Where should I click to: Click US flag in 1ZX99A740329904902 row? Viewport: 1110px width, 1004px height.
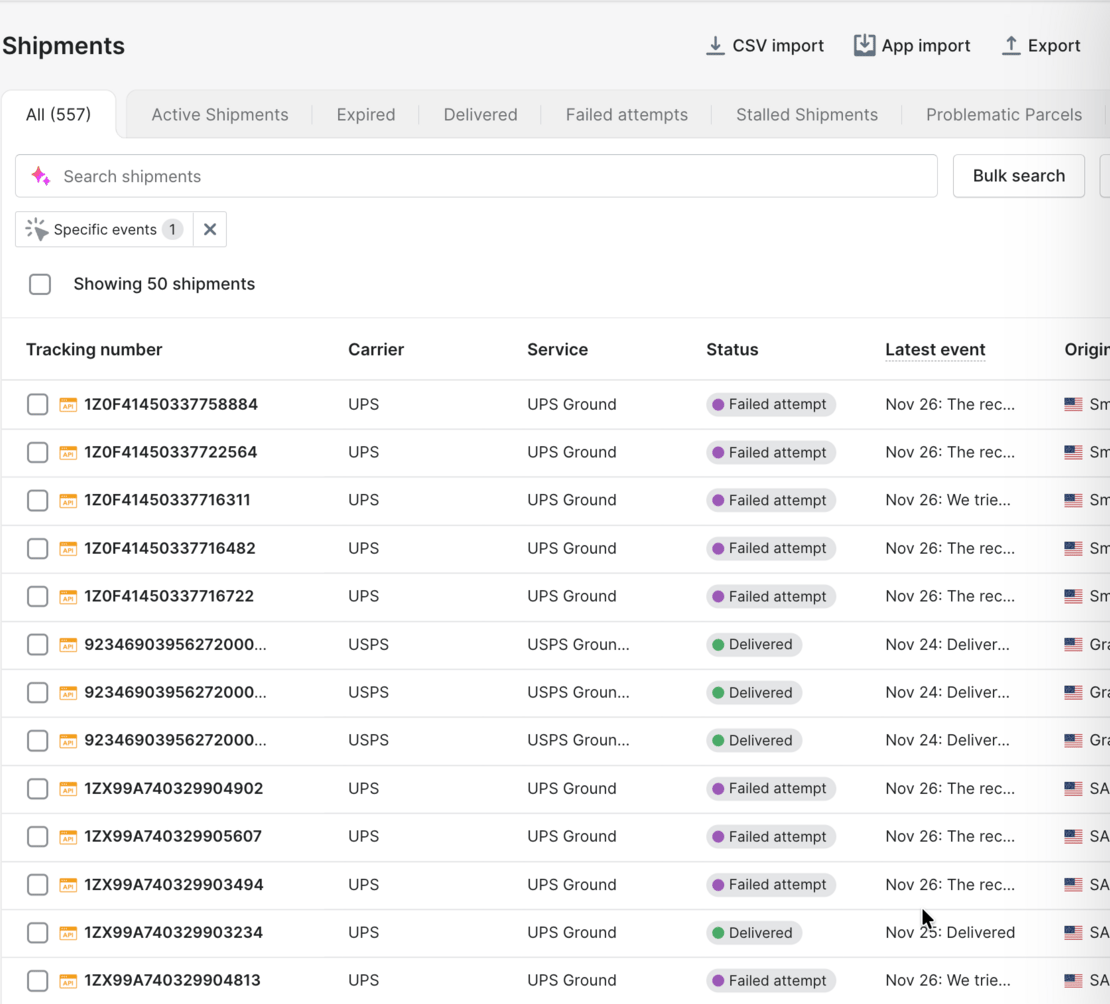coord(1073,789)
